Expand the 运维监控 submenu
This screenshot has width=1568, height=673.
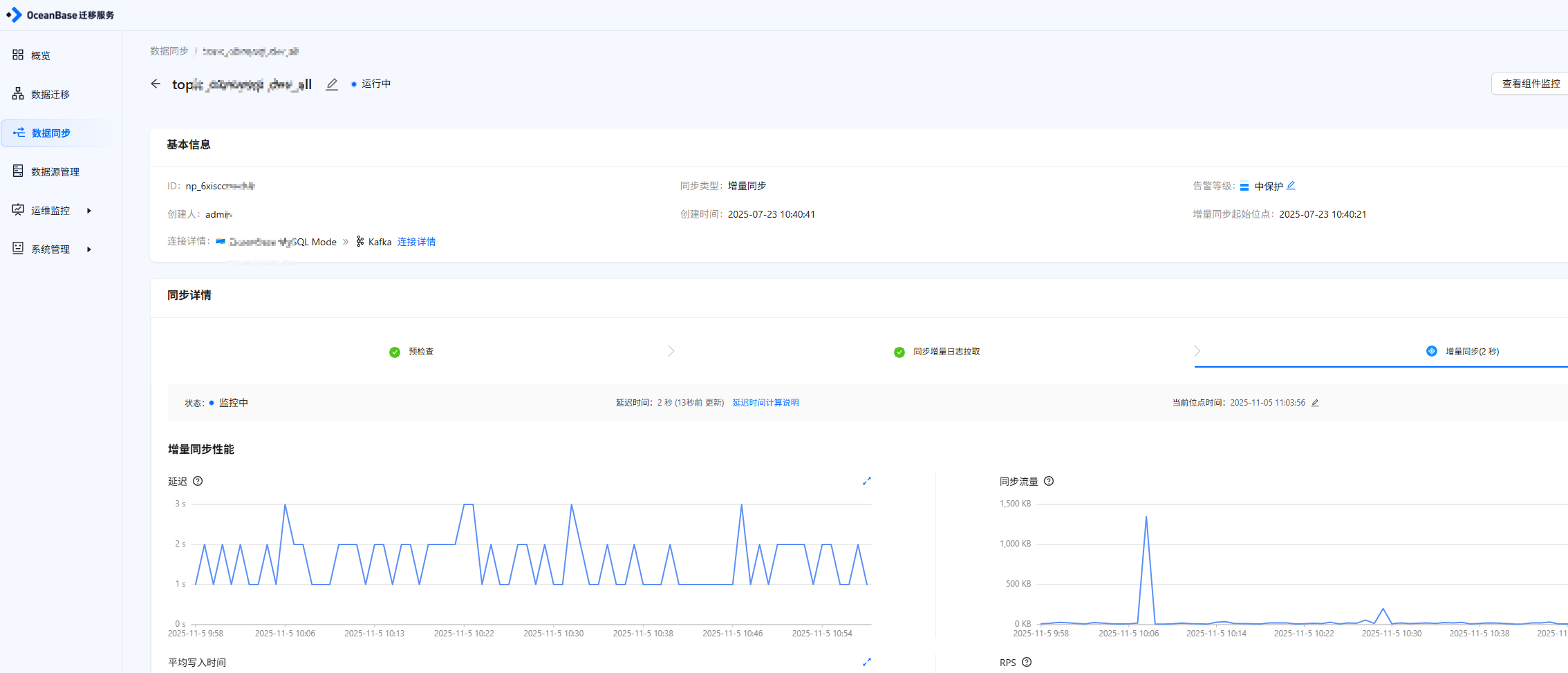tap(88, 211)
